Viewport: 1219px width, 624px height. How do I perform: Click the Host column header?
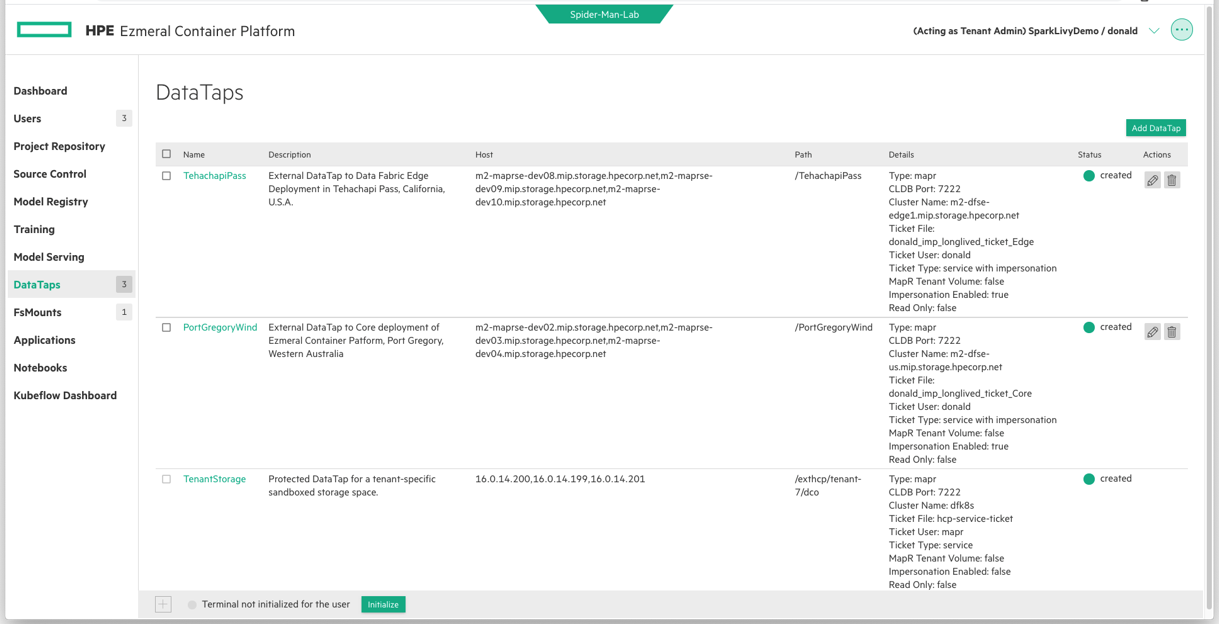(x=484, y=155)
